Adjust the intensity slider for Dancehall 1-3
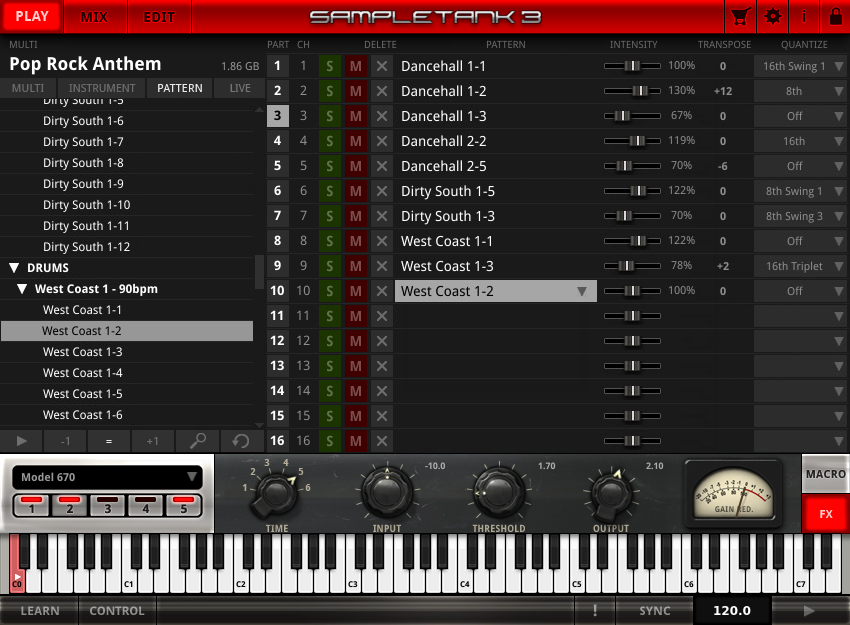Screen dimensions: 850x625 [x=633, y=116]
